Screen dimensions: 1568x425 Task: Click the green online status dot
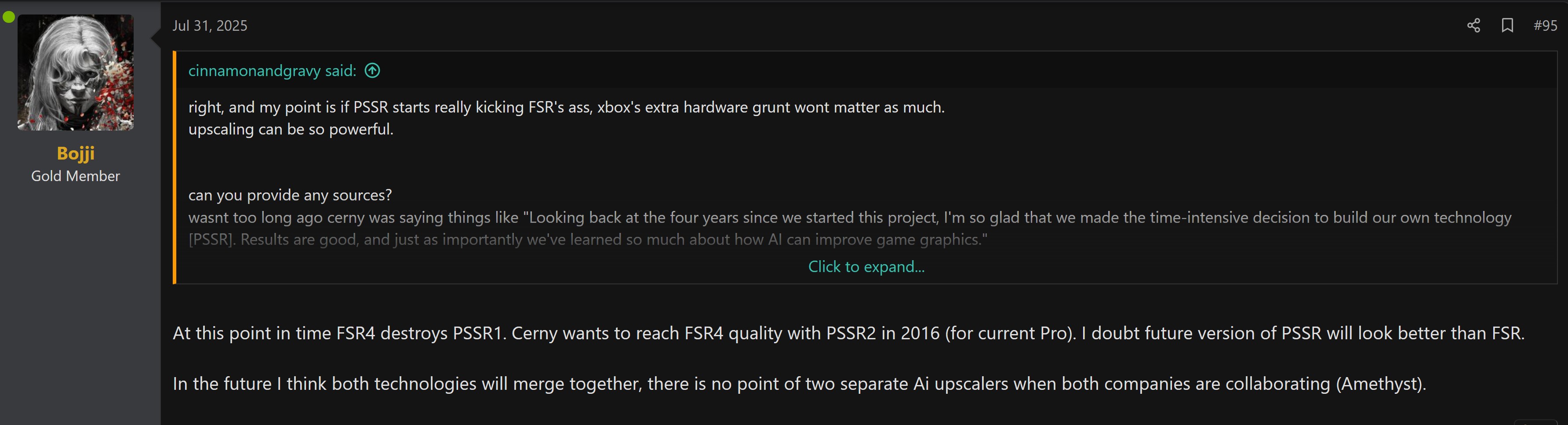click(8, 17)
